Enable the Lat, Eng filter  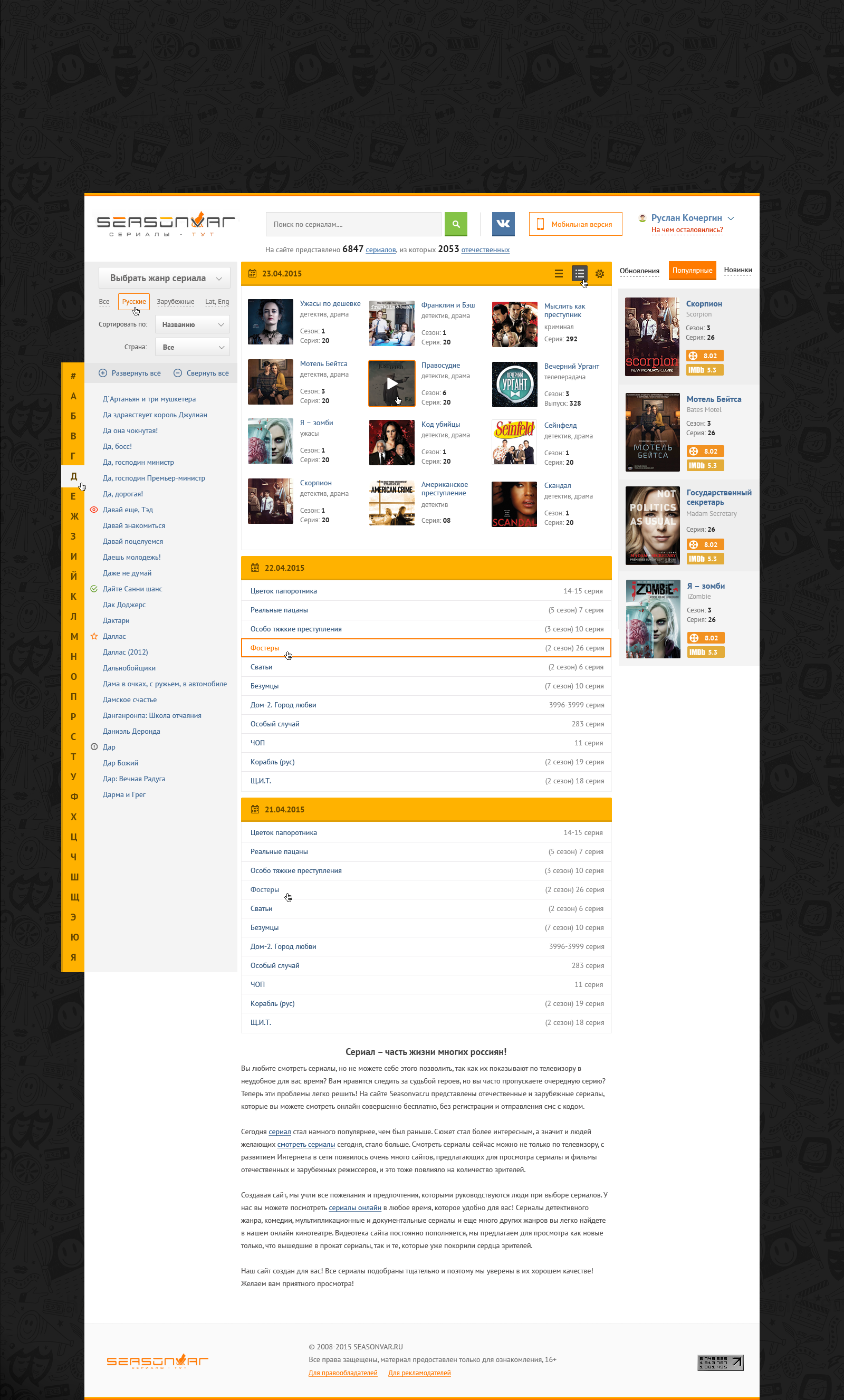tap(217, 302)
